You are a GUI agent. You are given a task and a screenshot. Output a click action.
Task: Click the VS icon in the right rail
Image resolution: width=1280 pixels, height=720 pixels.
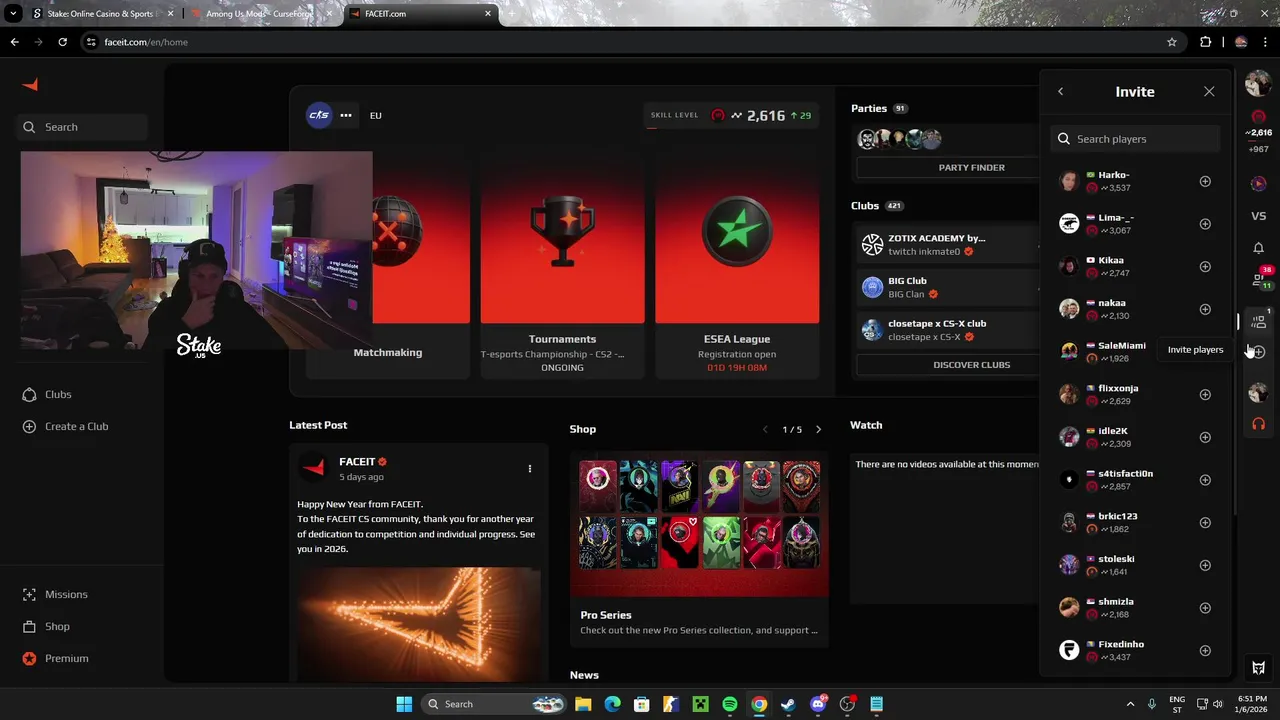tap(1258, 216)
